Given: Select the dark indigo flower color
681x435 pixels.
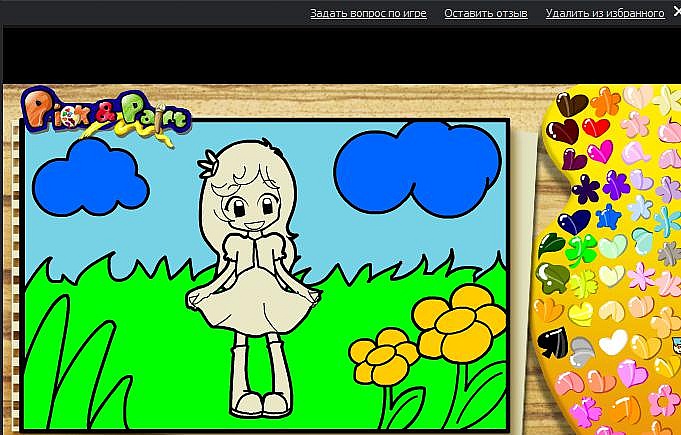Looking at the screenshot, I should point(585,189).
